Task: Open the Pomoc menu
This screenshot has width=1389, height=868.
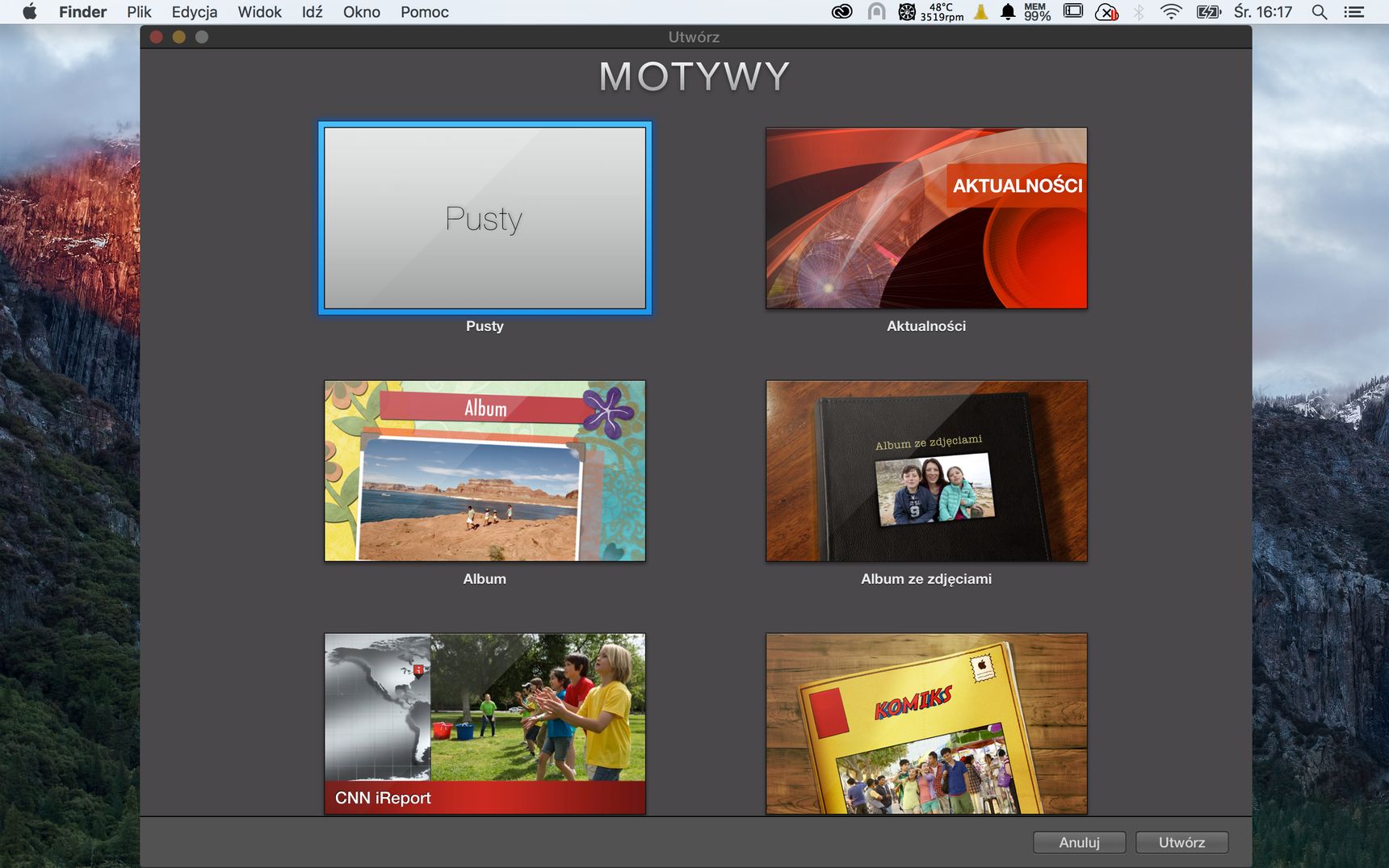Action: [424, 12]
